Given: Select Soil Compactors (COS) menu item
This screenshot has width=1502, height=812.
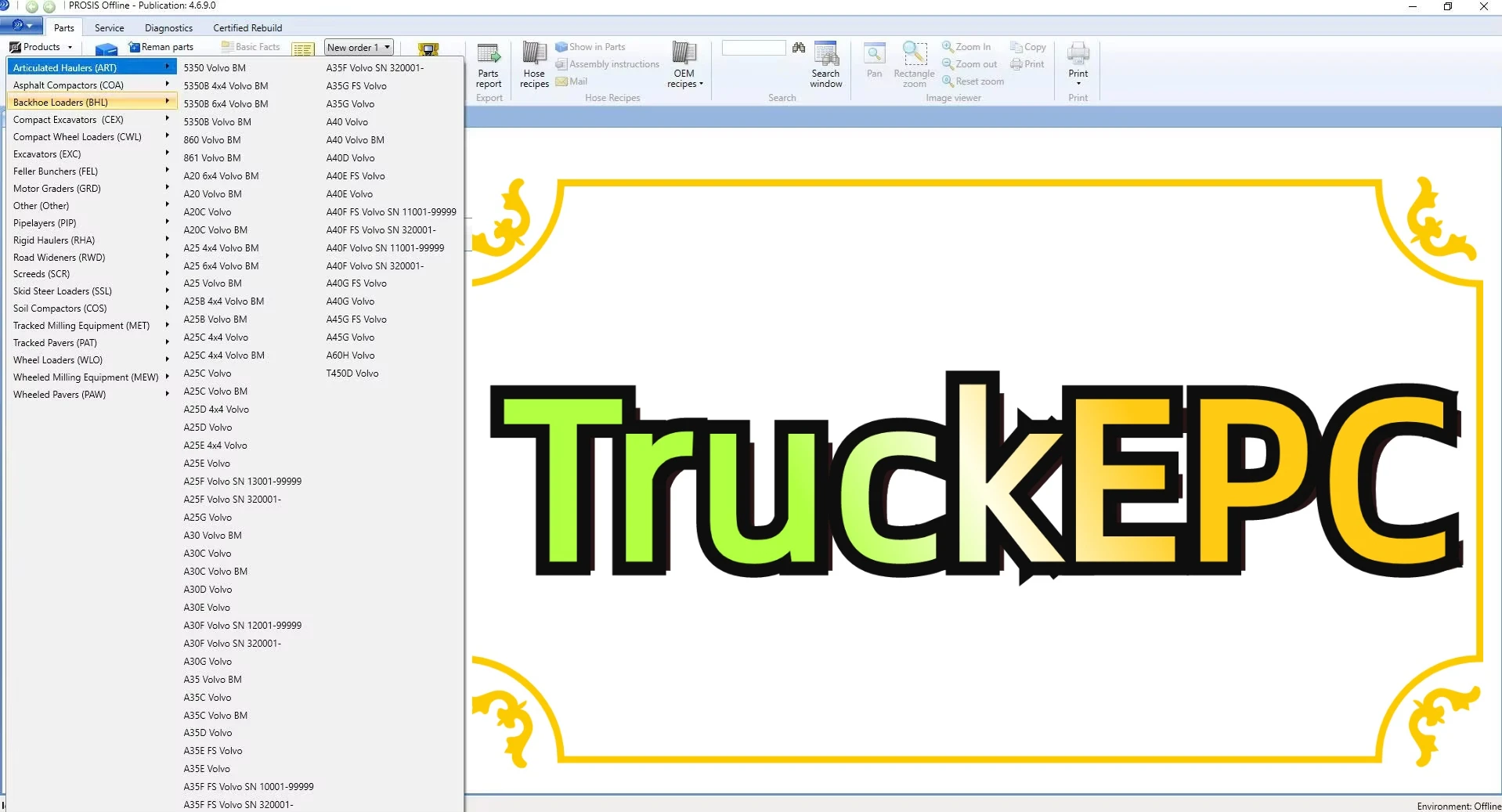Looking at the screenshot, I should coord(92,308).
